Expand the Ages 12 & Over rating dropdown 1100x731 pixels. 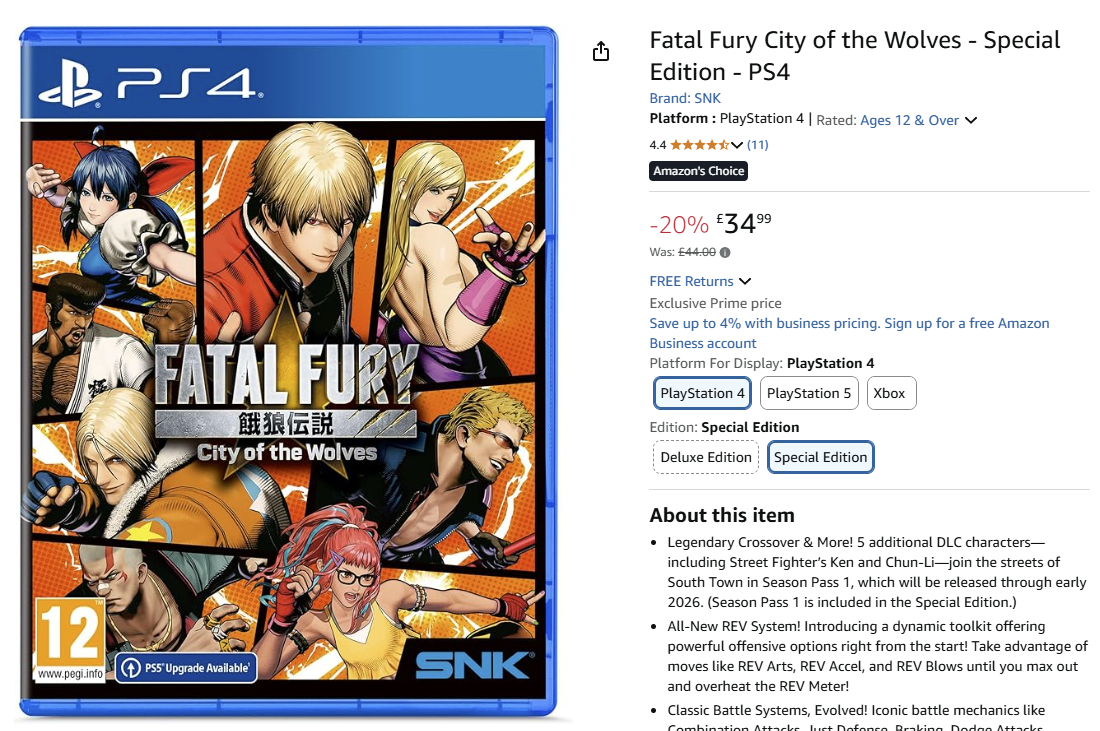point(970,120)
